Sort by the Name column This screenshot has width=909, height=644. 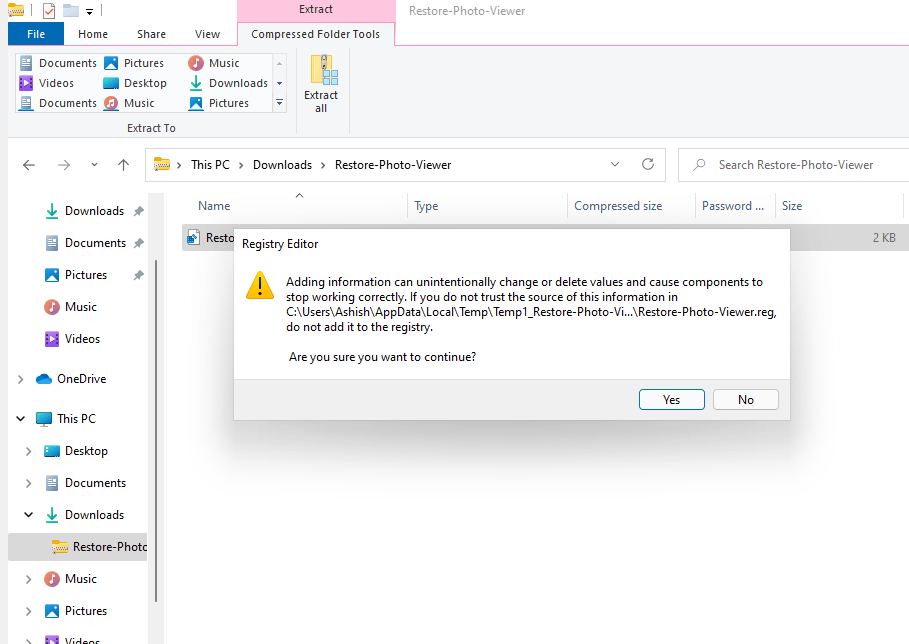click(x=214, y=206)
